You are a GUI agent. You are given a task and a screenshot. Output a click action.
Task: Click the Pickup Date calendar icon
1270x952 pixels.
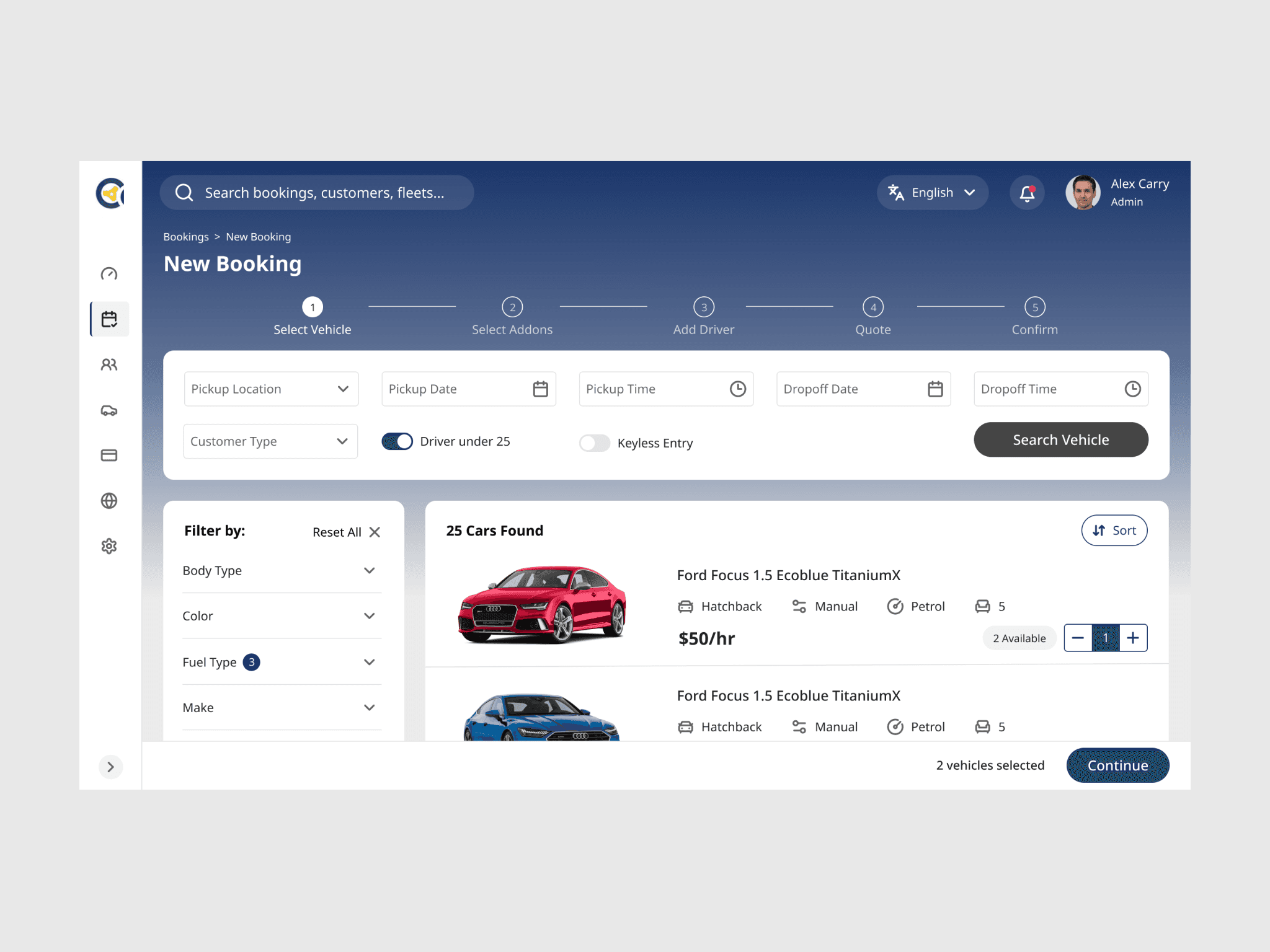tap(540, 389)
